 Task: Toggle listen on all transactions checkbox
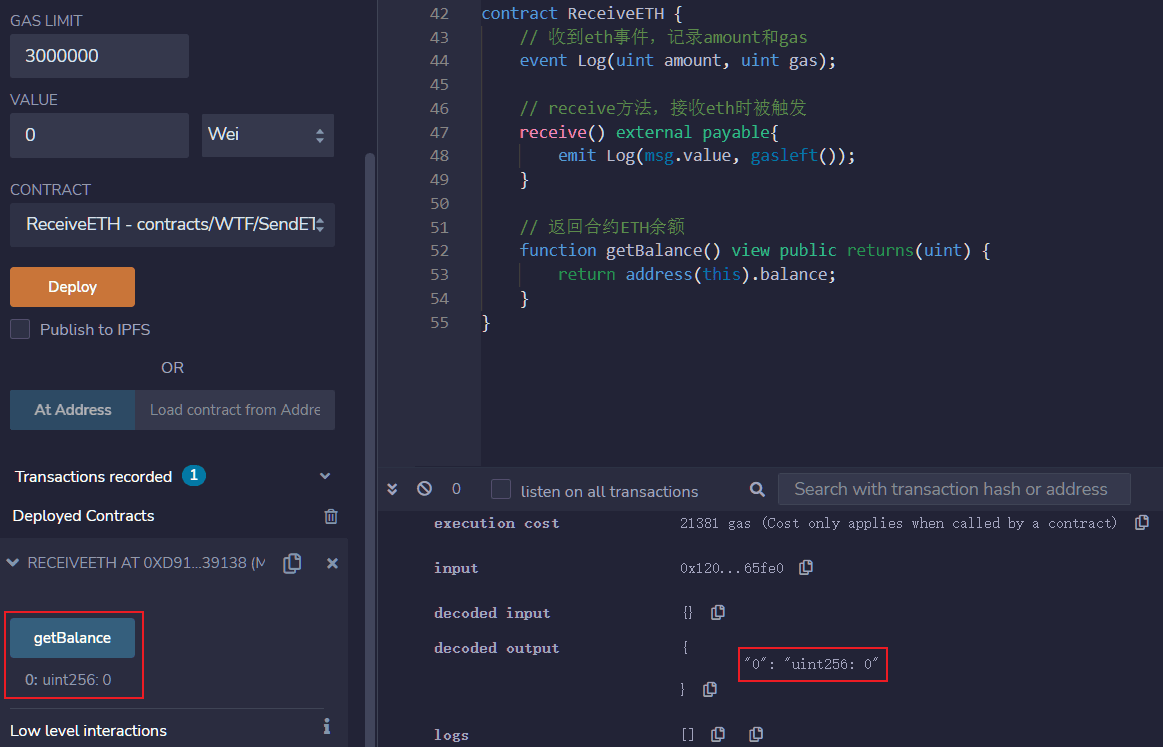tap(501, 490)
